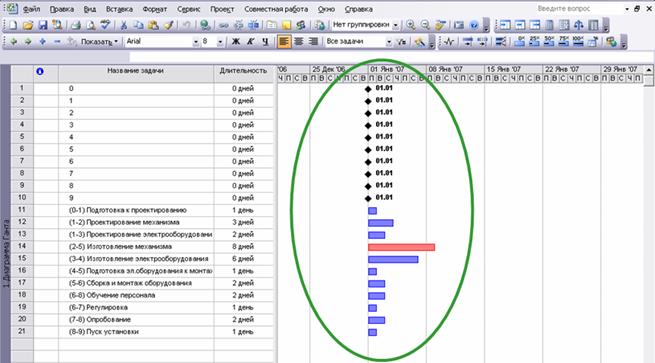The image size is (655, 363).
Task: Save the project using the floppy icon
Action: pos(43,25)
